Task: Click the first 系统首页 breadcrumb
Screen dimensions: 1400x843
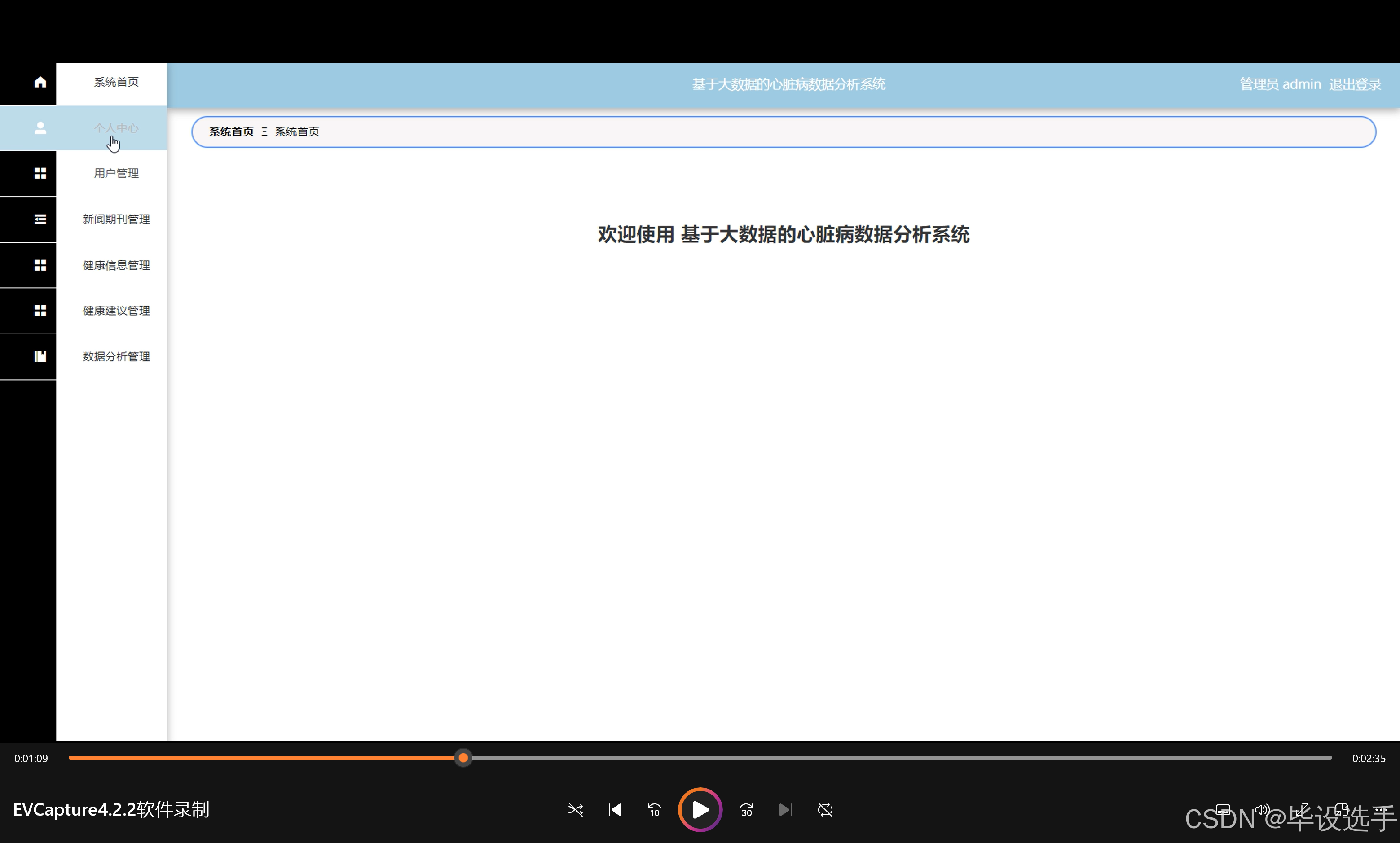Action: coord(231,132)
